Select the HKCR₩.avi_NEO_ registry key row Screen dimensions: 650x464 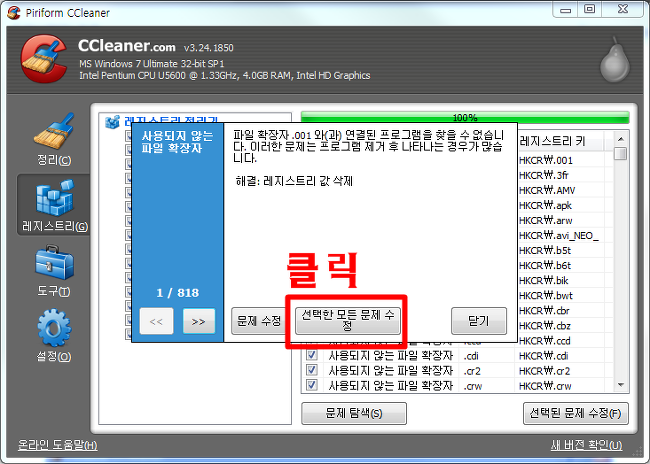[x=559, y=235]
